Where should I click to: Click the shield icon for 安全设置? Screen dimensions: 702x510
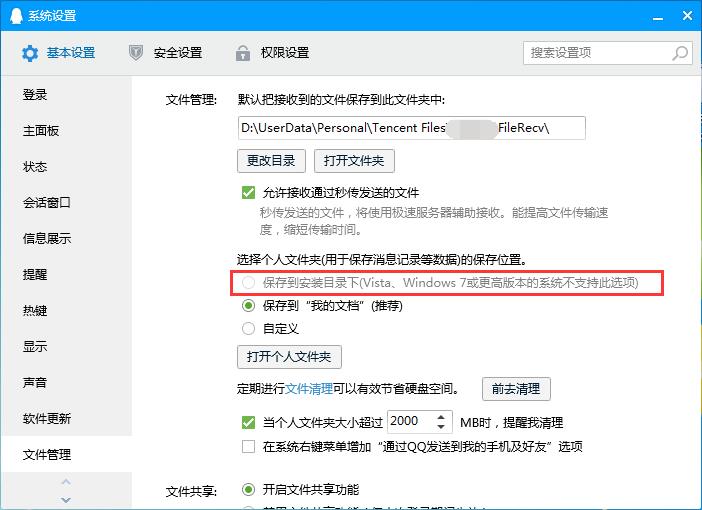[136, 52]
